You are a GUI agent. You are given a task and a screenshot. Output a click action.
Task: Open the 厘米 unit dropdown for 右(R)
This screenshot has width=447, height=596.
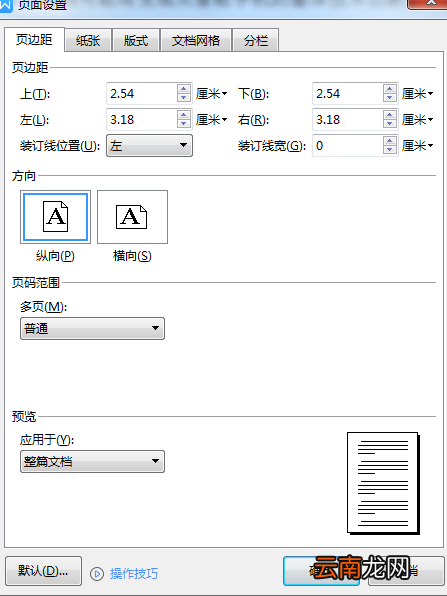point(418,120)
